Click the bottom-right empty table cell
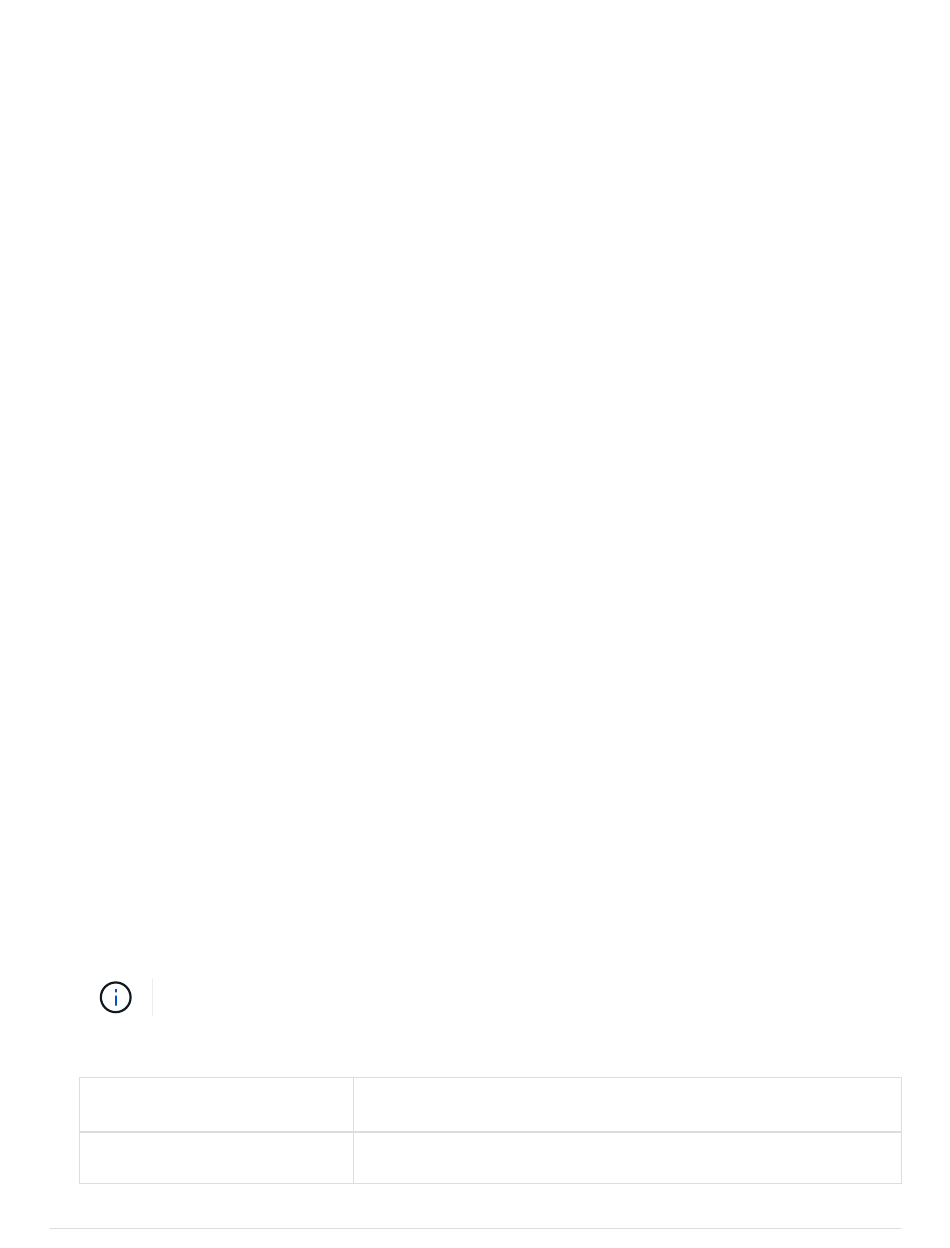The height and width of the screenshot is (1248, 950). (627, 1158)
